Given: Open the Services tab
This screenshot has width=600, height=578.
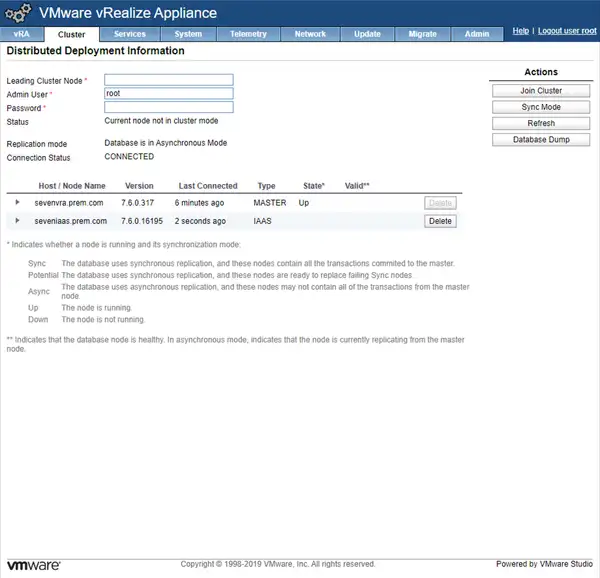Looking at the screenshot, I should (130, 34).
